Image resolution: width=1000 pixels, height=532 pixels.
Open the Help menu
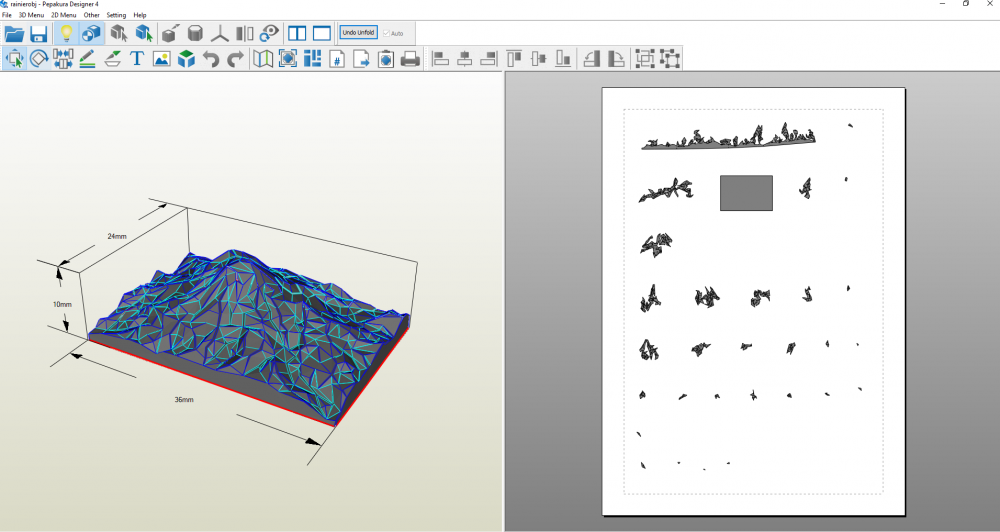pyautogui.click(x=140, y=16)
